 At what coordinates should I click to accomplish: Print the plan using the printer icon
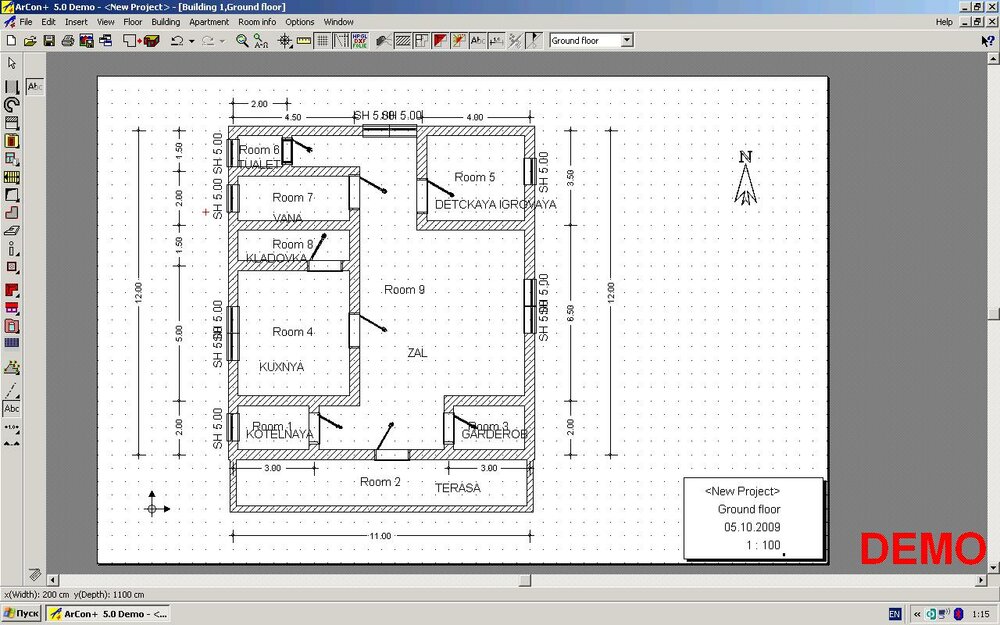click(68, 41)
